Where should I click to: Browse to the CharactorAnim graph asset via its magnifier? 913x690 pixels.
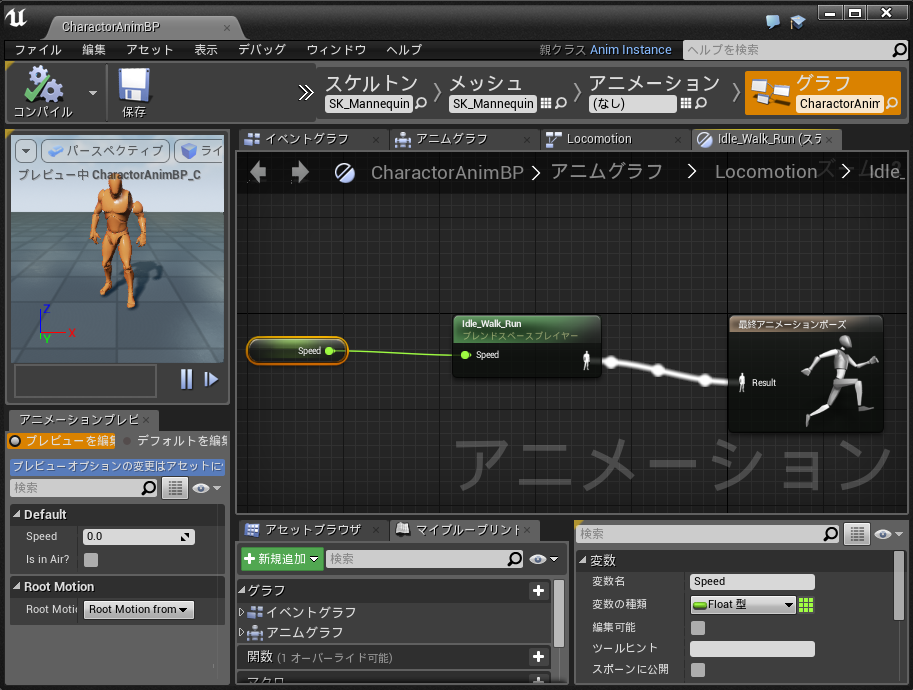click(x=892, y=104)
